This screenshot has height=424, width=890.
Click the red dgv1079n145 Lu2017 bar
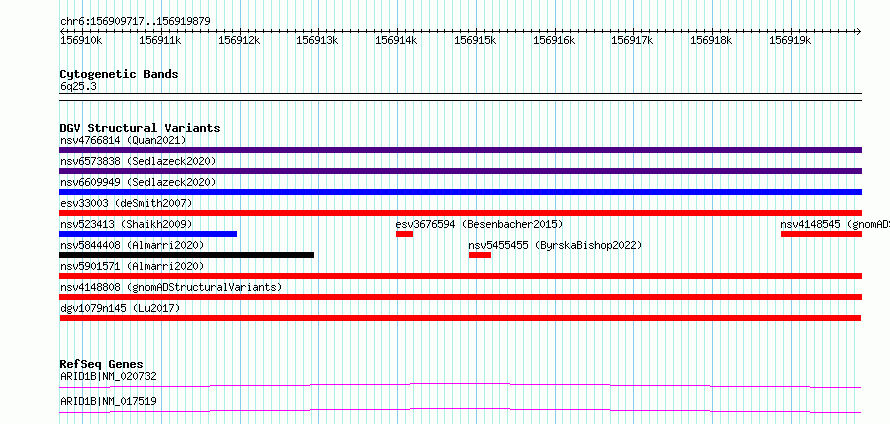(460, 318)
